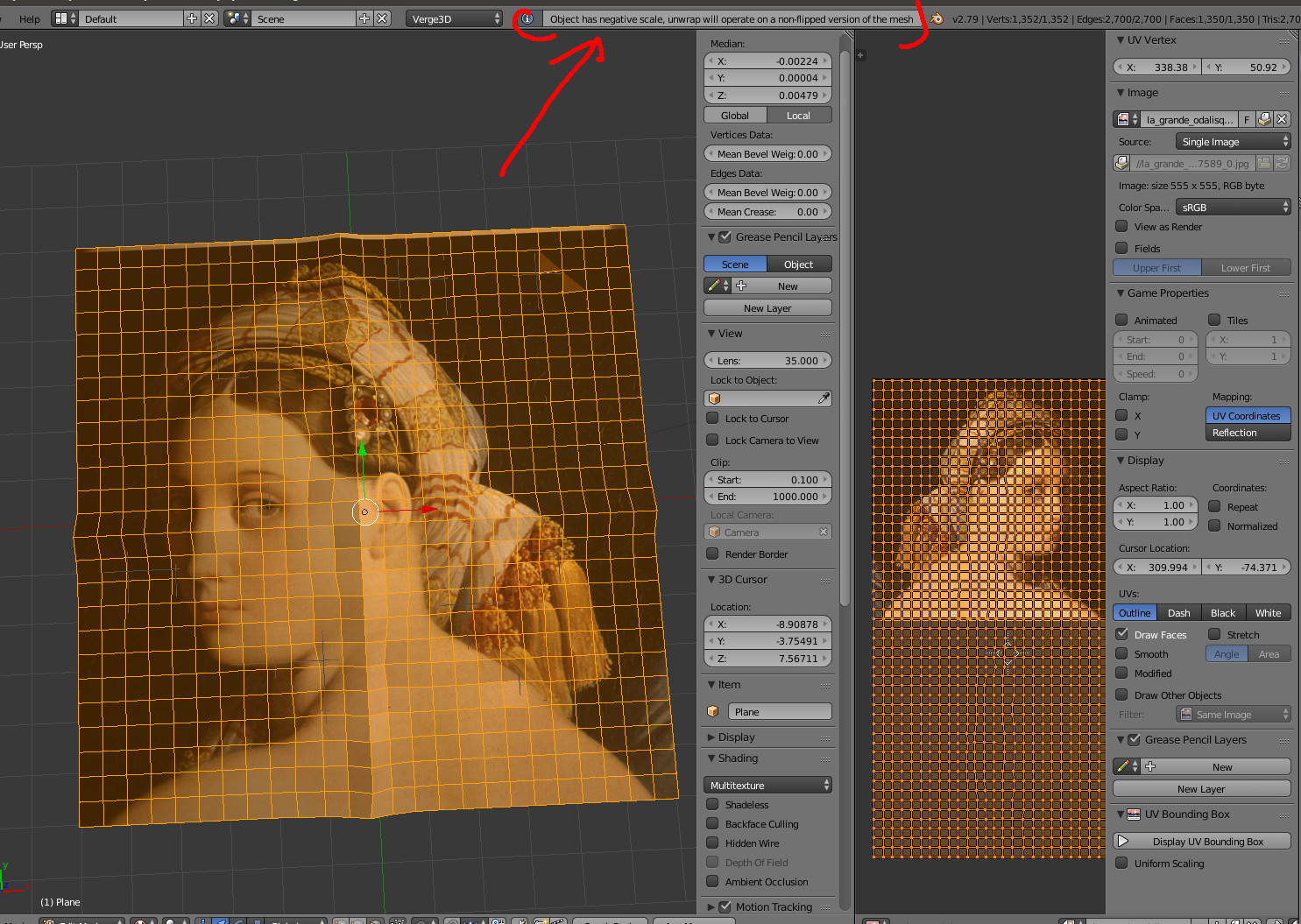Image resolution: width=1301 pixels, height=924 pixels.
Task: Pack image using icon beside F button
Action: (x=1264, y=119)
